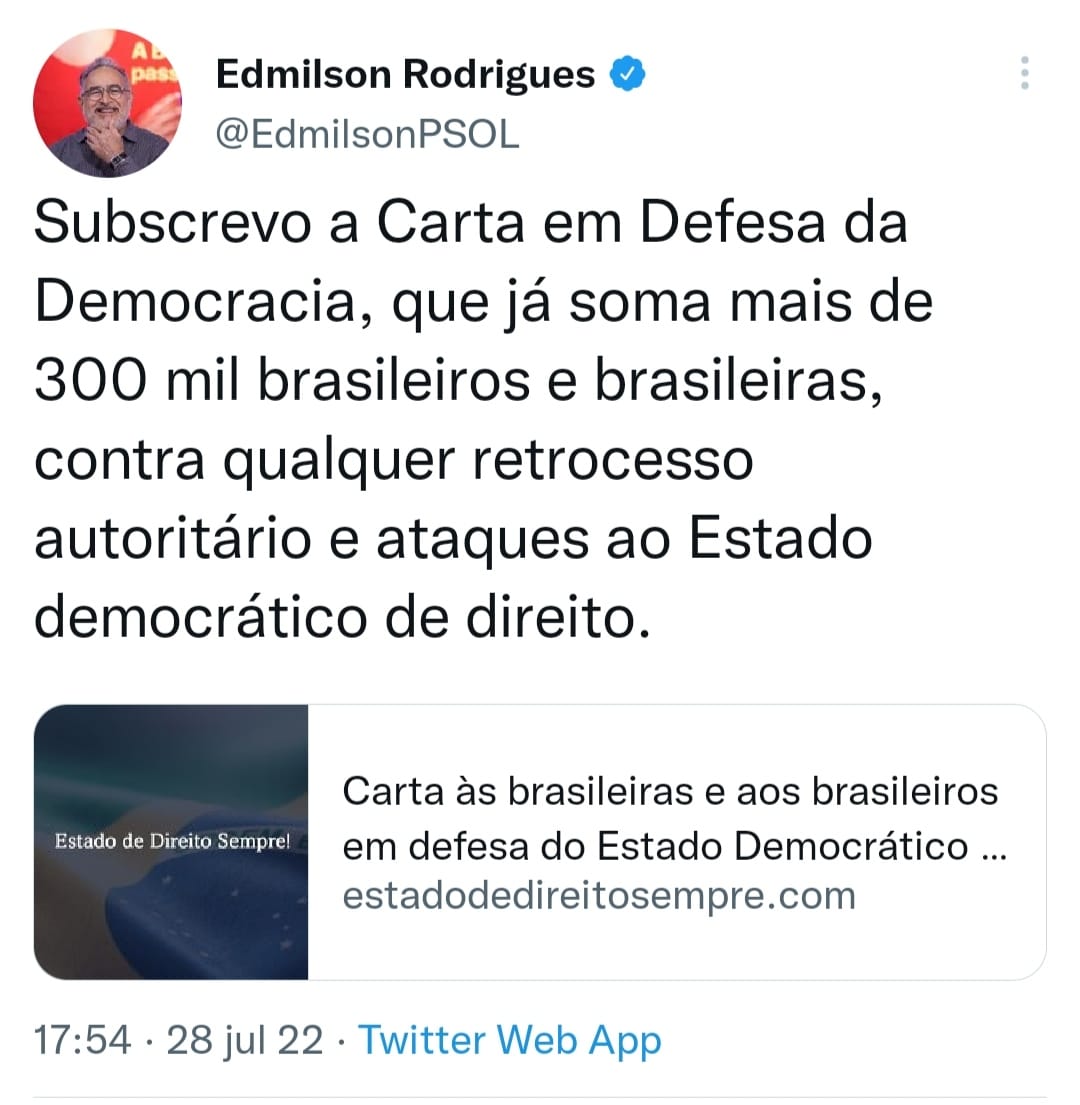
Task: Click 'Estado de Direito Sempre!' caption on thumbnail
Action: click(x=172, y=841)
